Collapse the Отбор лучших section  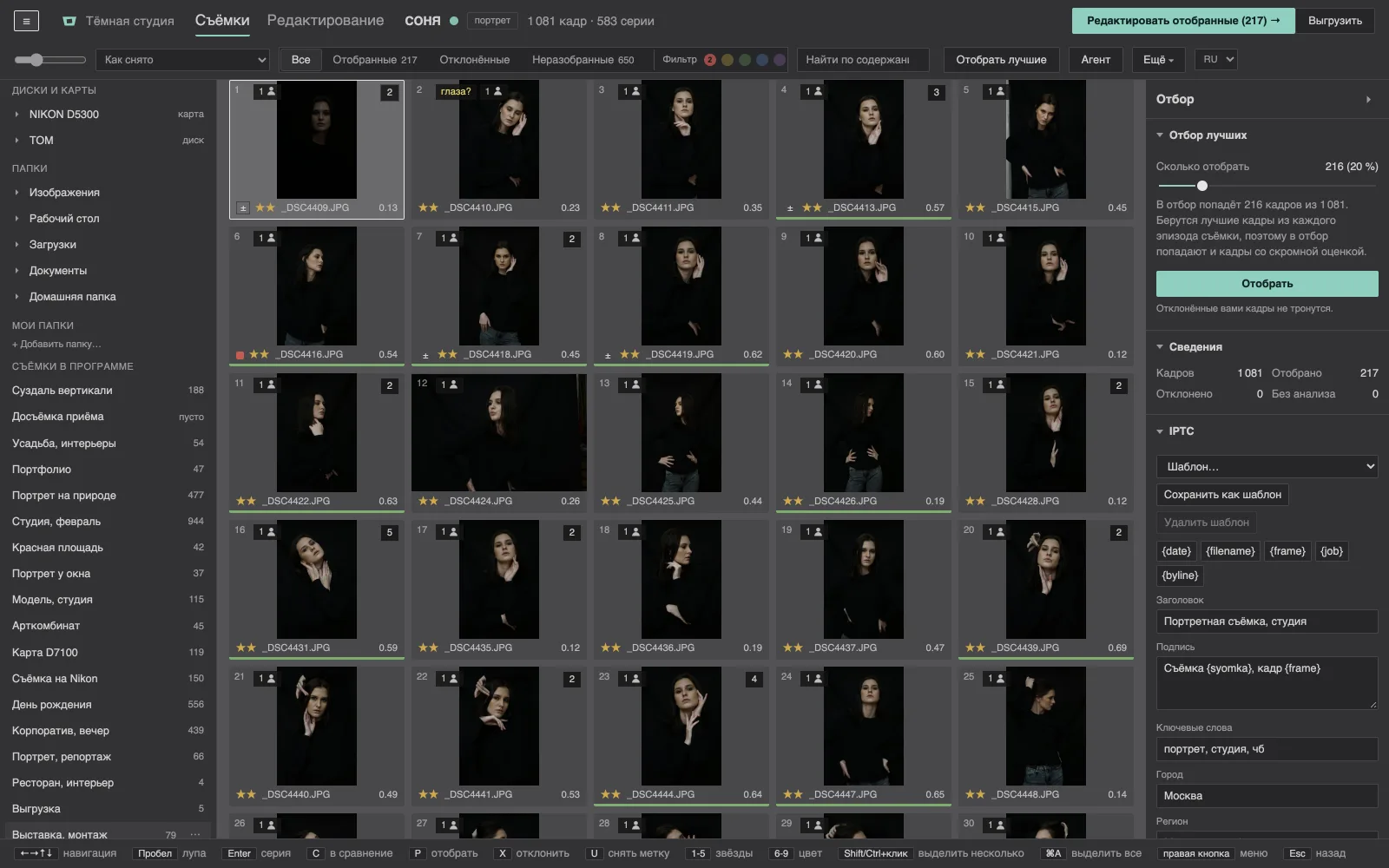[x=1160, y=135]
